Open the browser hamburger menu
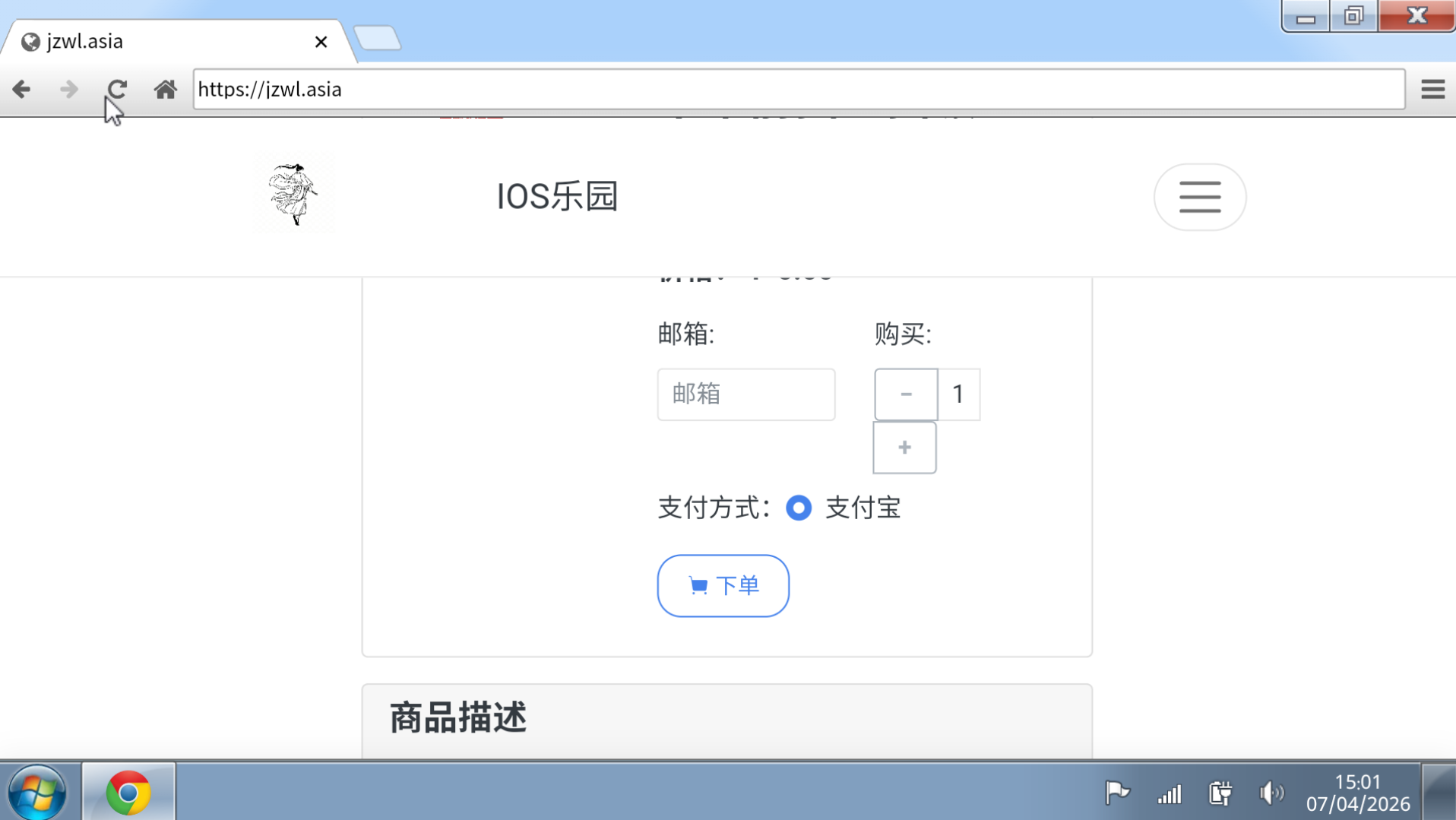 point(1432,90)
